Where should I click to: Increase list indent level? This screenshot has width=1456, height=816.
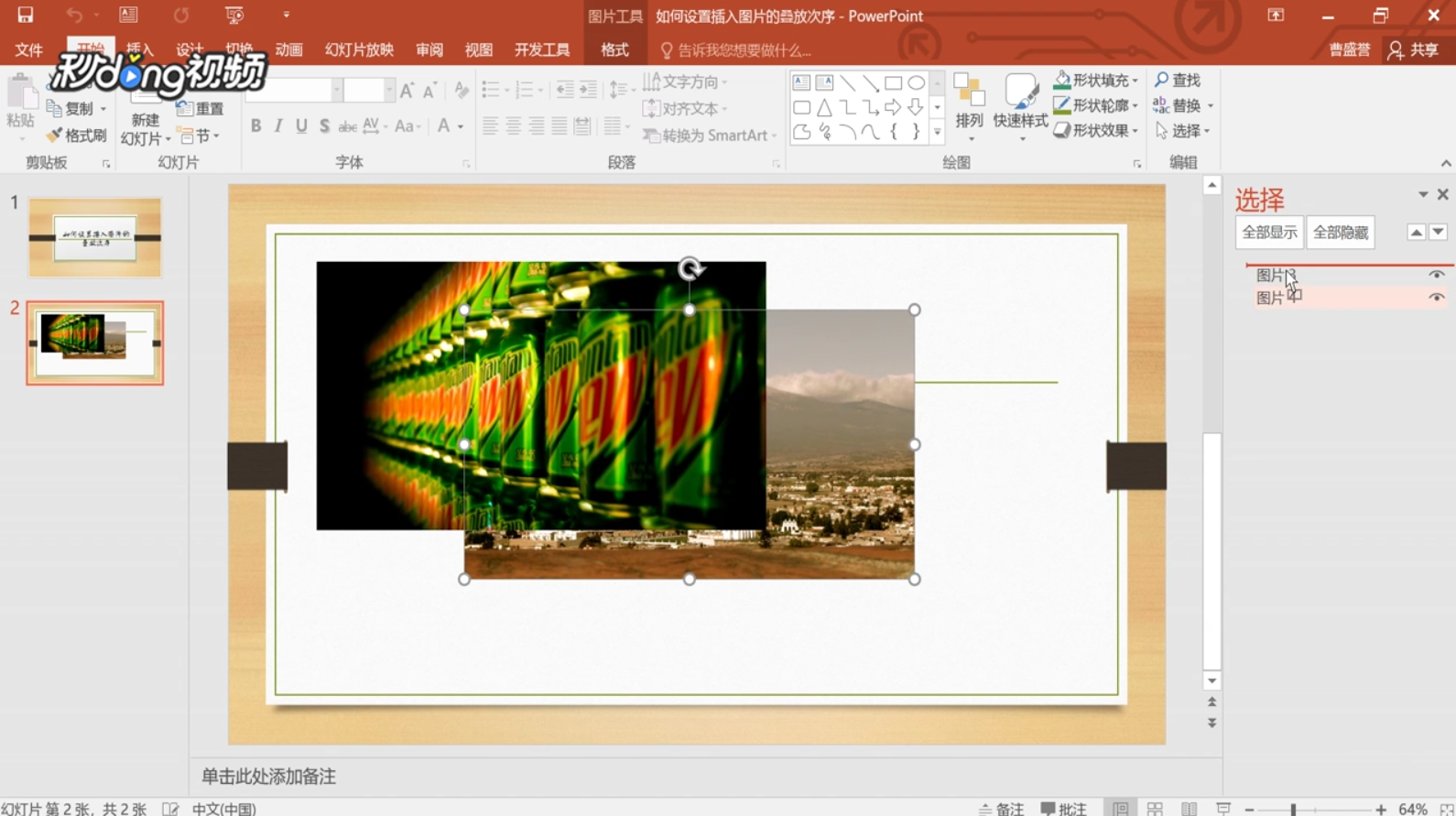[588, 90]
